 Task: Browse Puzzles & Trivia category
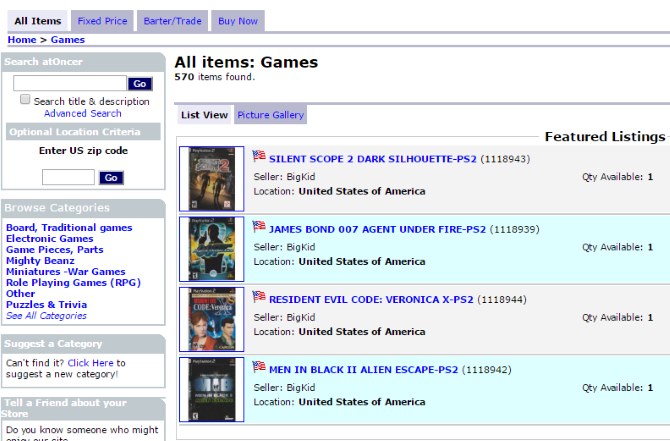[46, 305]
